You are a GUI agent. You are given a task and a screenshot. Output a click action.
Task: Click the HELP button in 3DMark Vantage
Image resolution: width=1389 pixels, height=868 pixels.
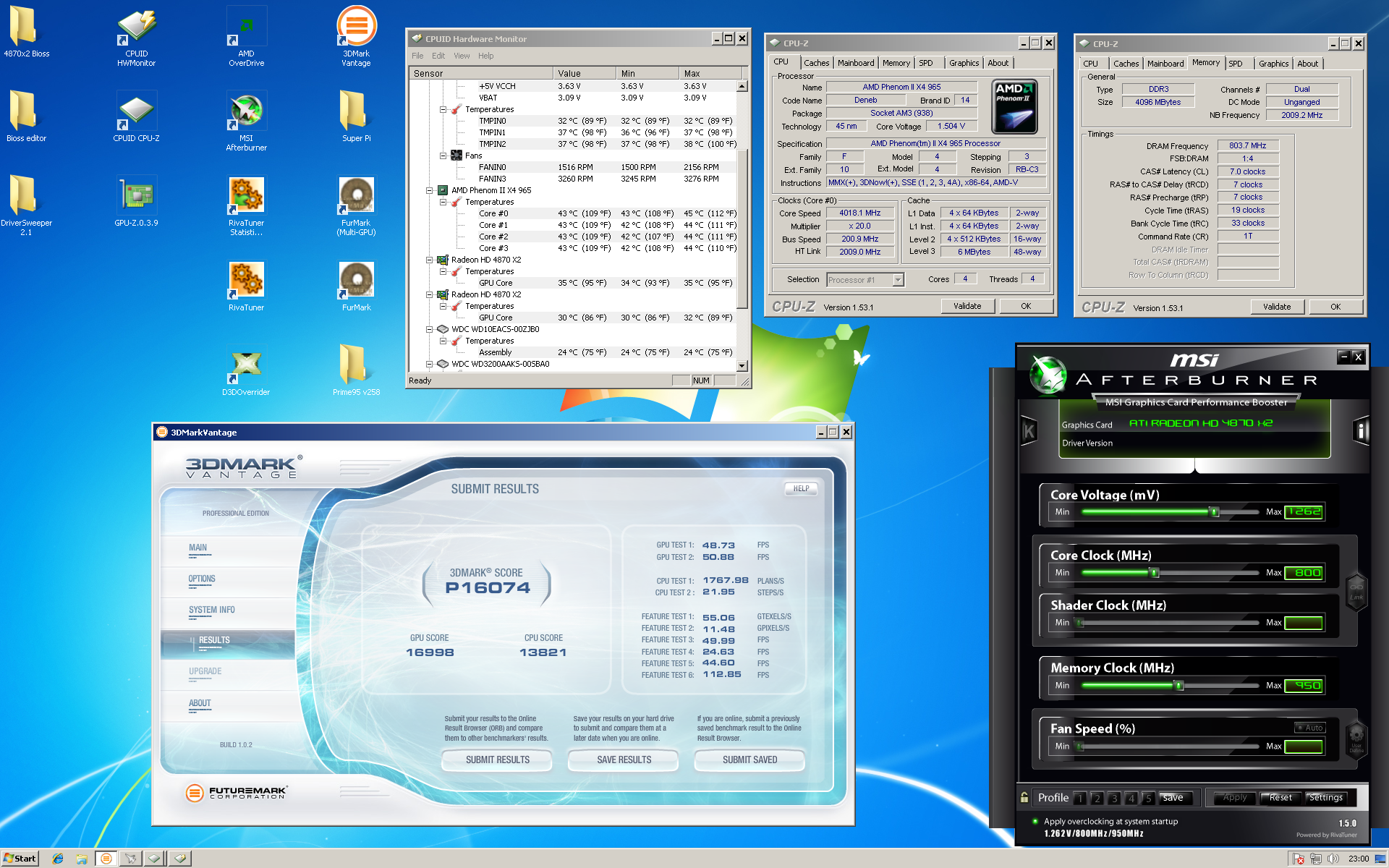tap(801, 488)
